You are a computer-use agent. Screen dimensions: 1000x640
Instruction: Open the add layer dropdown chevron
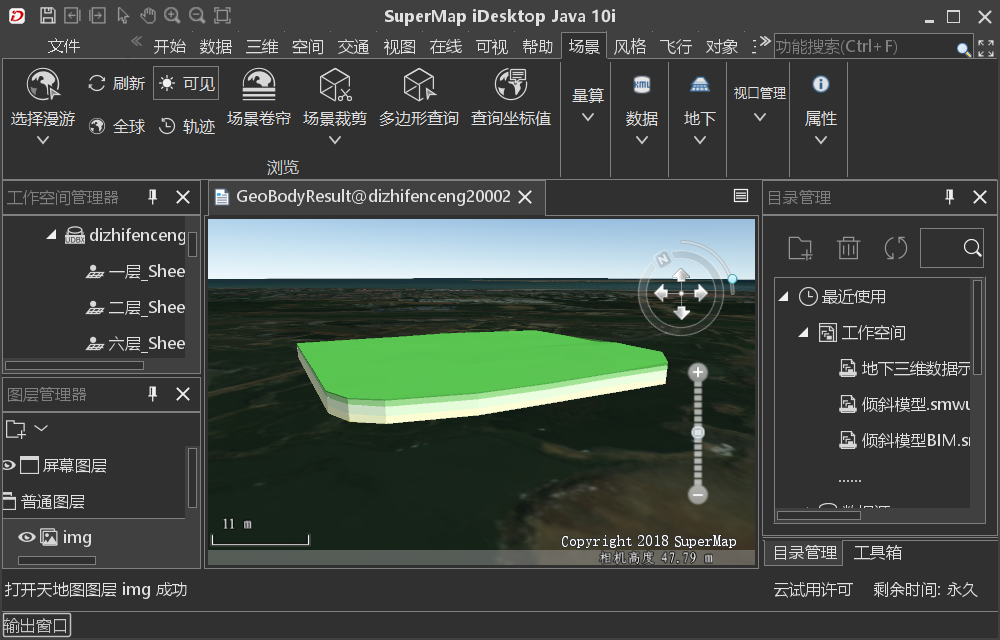41,428
